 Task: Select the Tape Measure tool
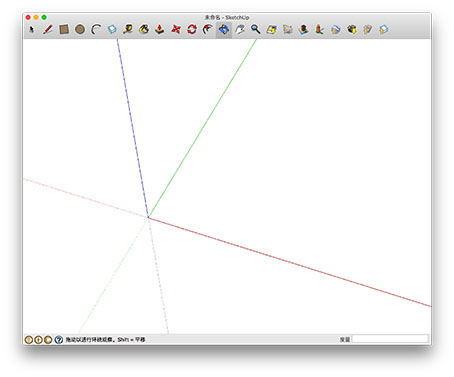[128, 30]
